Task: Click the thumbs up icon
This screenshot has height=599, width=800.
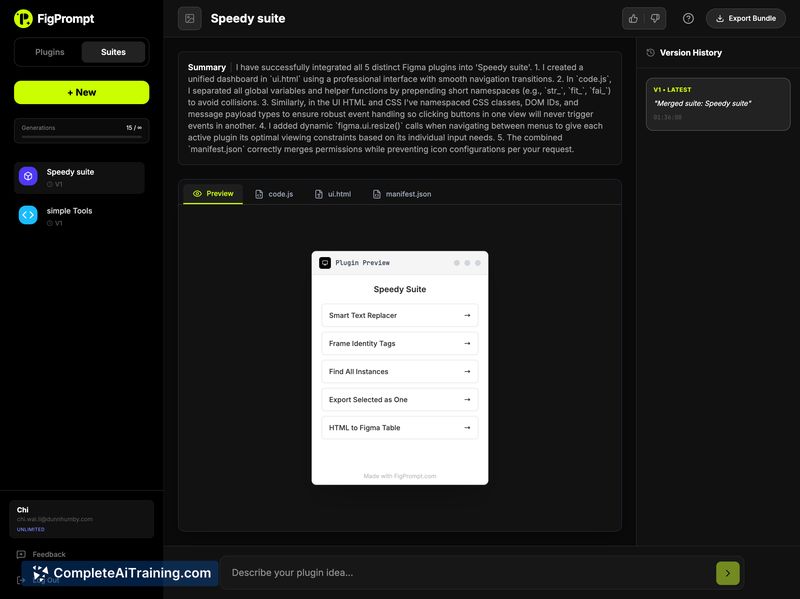Action: coord(633,18)
